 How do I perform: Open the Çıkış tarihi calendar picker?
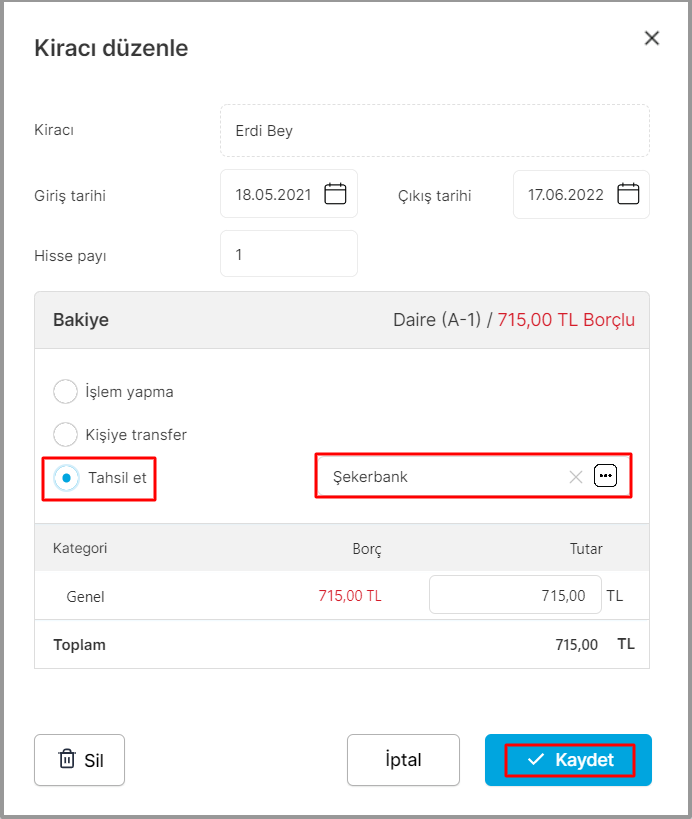coord(628,194)
